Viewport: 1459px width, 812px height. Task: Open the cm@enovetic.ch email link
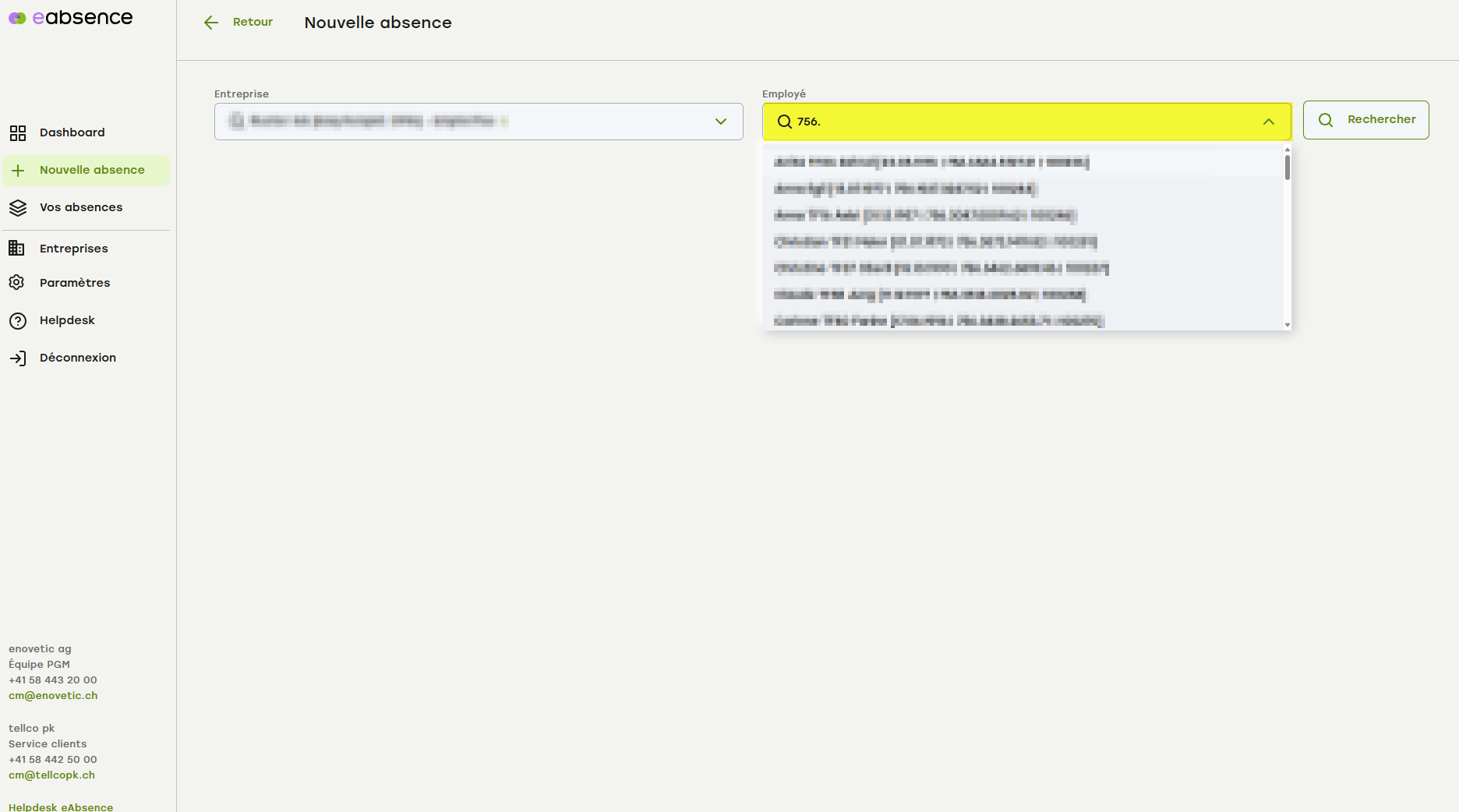point(53,696)
